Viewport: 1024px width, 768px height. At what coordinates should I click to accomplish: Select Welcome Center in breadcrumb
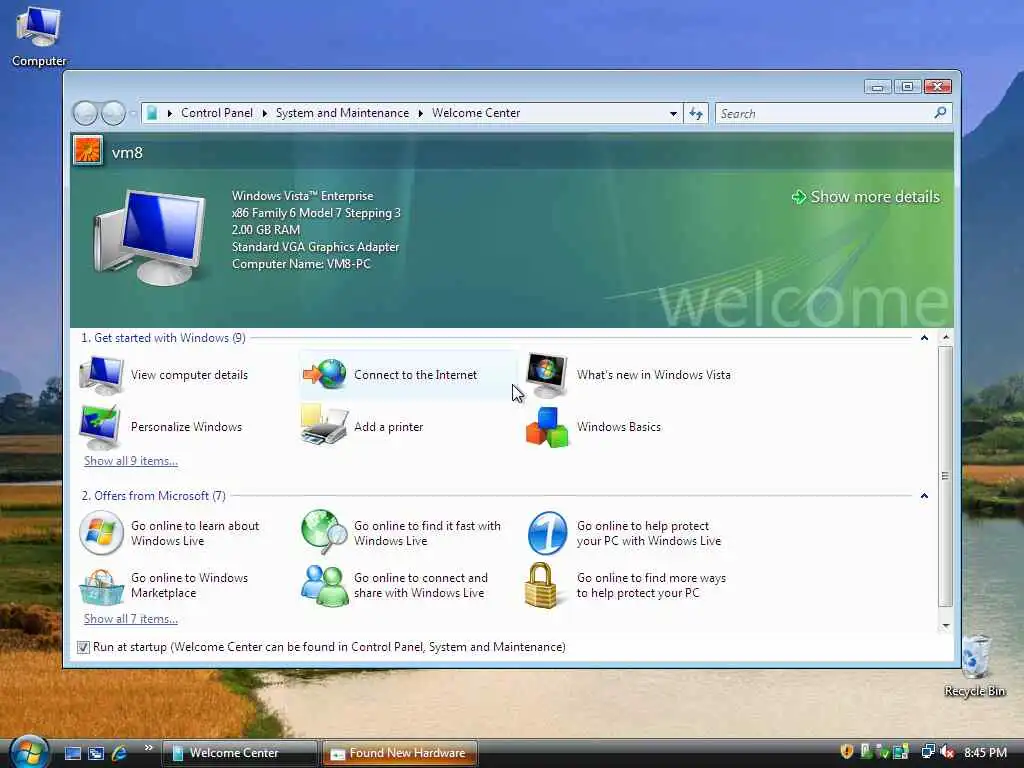476,113
